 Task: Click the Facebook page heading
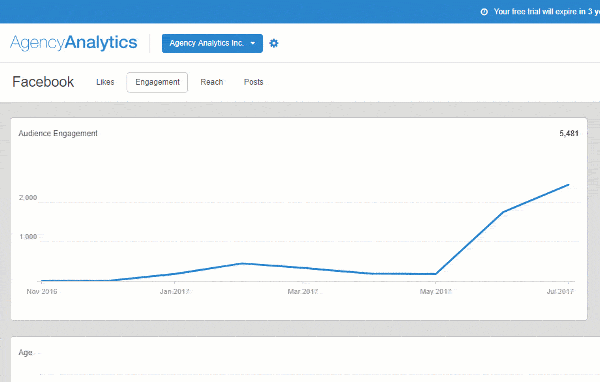[43, 82]
